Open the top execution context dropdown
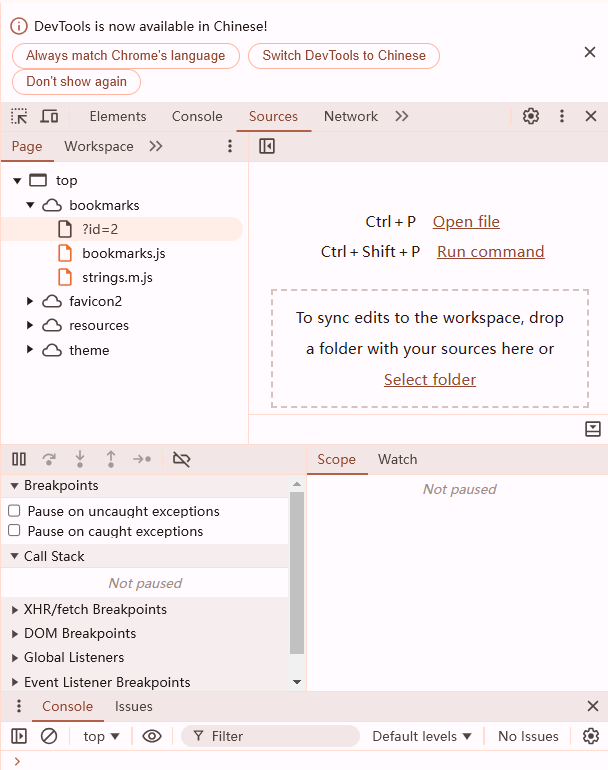This screenshot has width=608, height=770. [x=101, y=736]
